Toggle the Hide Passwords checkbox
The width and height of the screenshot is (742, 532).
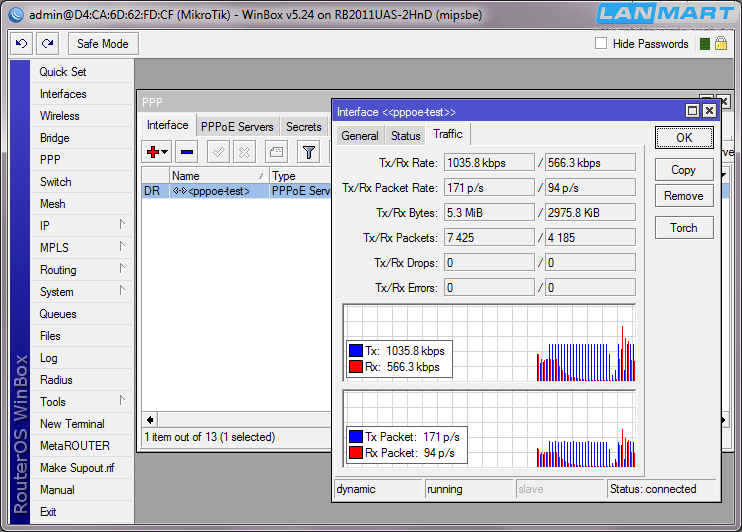[601, 44]
